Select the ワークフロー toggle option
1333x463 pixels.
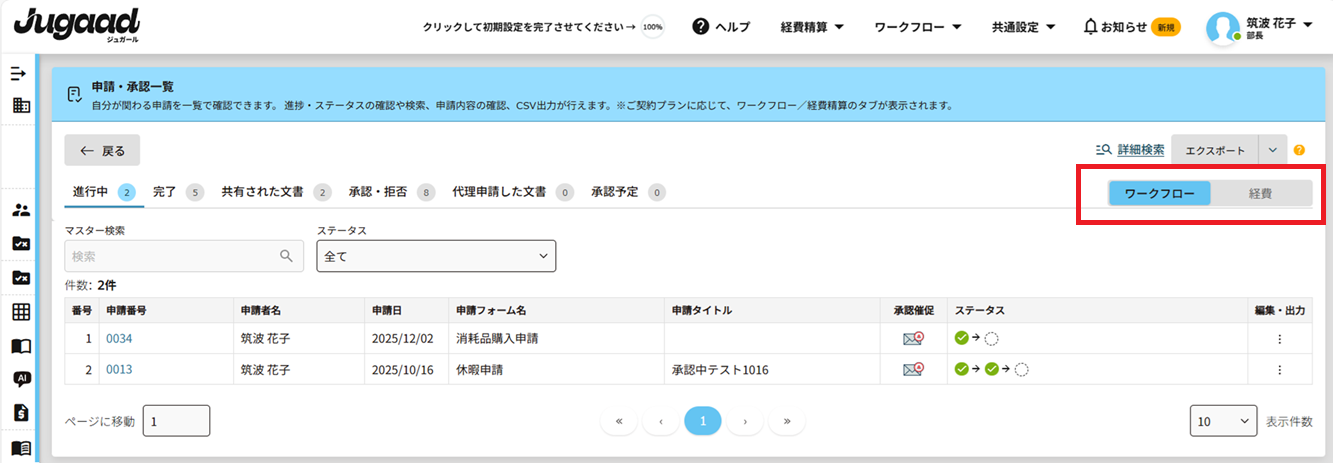tap(1159, 193)
